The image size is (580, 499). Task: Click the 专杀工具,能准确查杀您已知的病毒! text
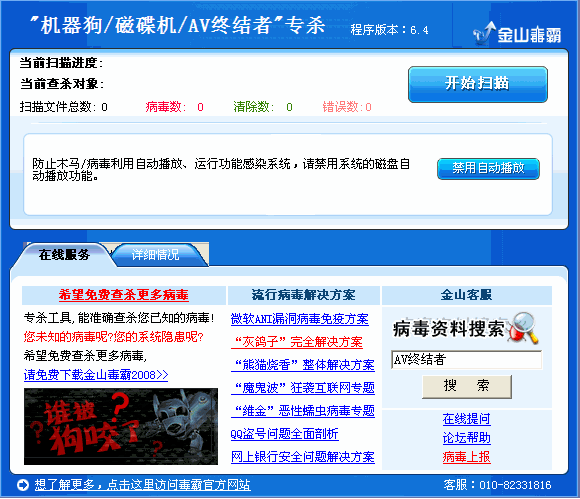click(119, 318)
